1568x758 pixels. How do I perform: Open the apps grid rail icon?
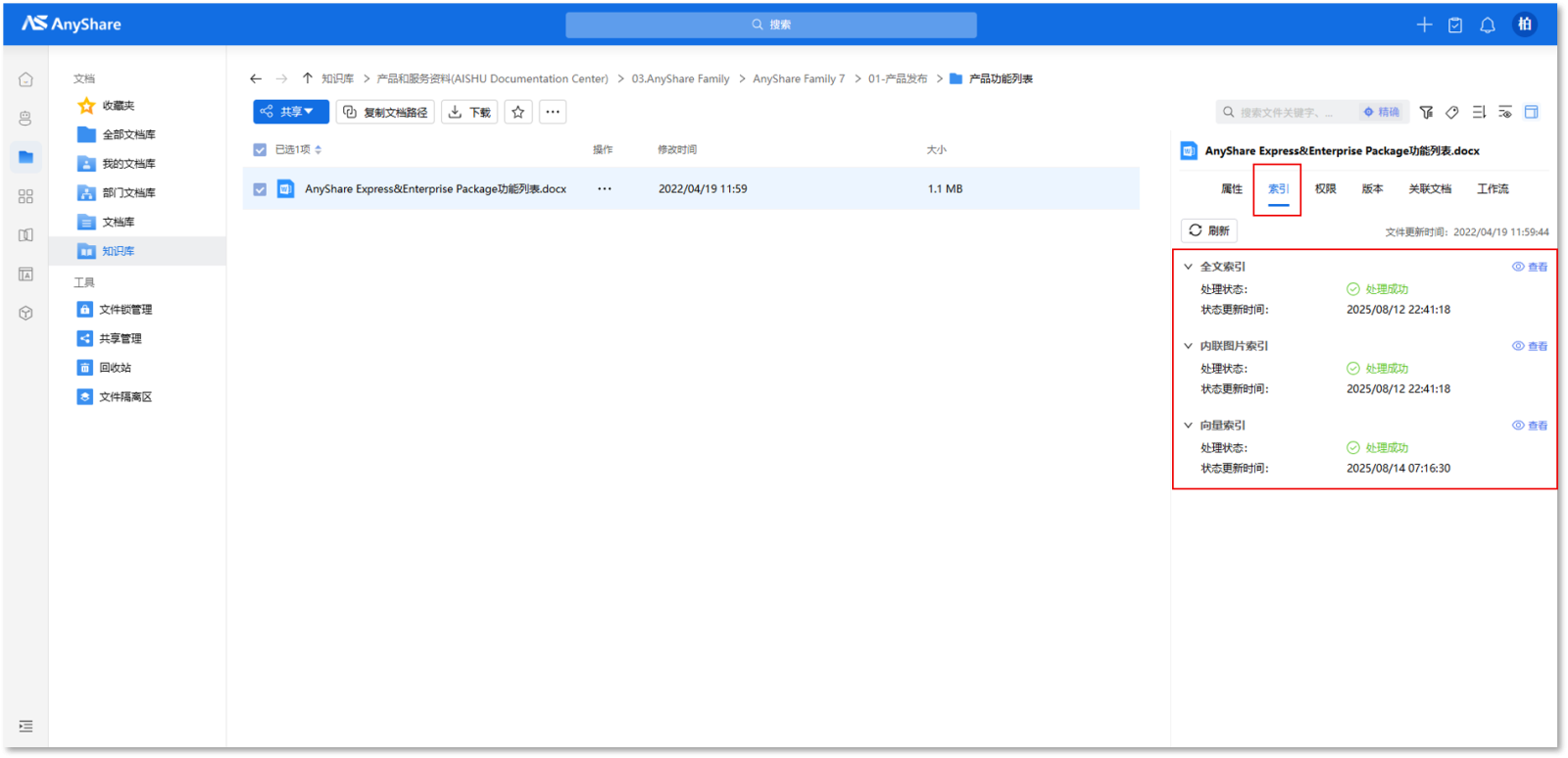(x=25, y=196)
